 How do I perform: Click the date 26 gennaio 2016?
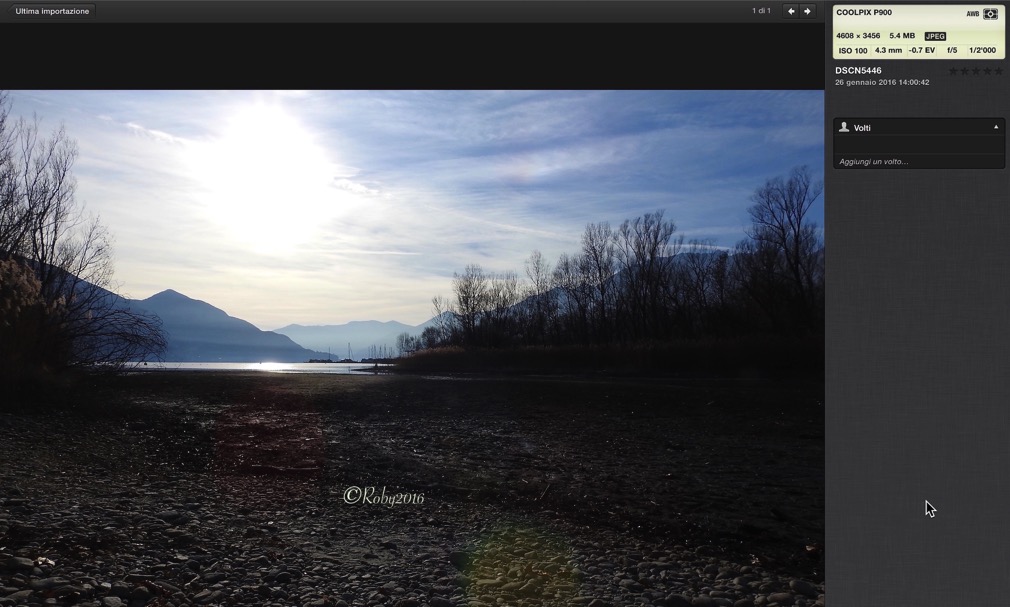tap(882, 82)
